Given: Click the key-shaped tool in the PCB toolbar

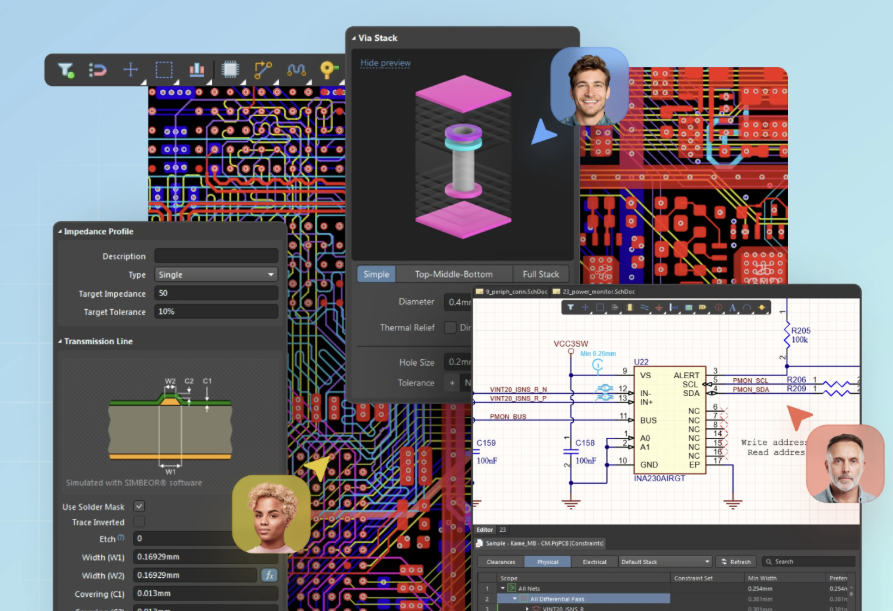Looking at the screenshot, I should click(327, 68).
